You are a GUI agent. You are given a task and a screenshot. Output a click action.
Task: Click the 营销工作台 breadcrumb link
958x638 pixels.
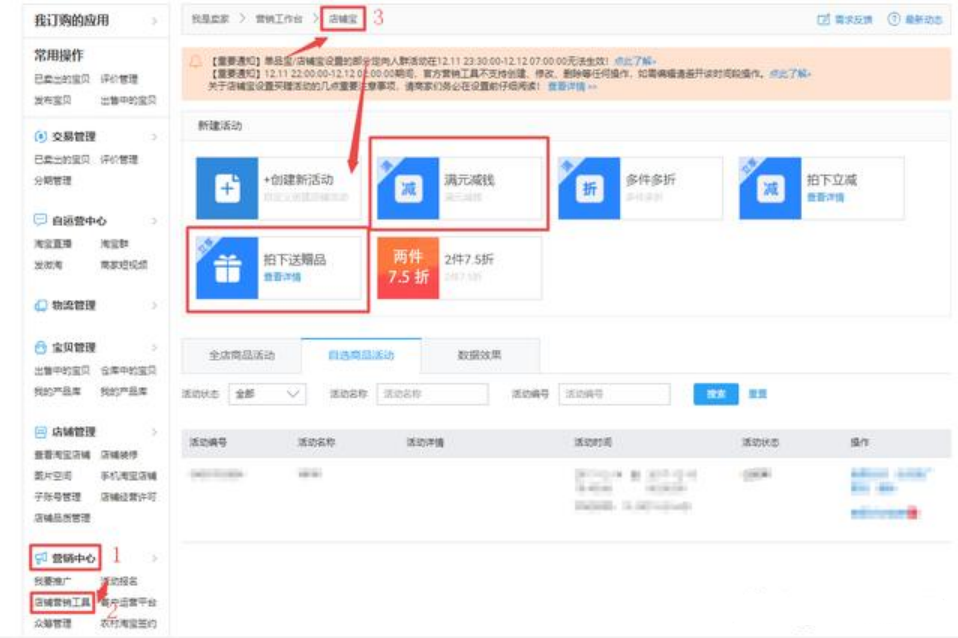pyautogui.click(x=278, y=20)
